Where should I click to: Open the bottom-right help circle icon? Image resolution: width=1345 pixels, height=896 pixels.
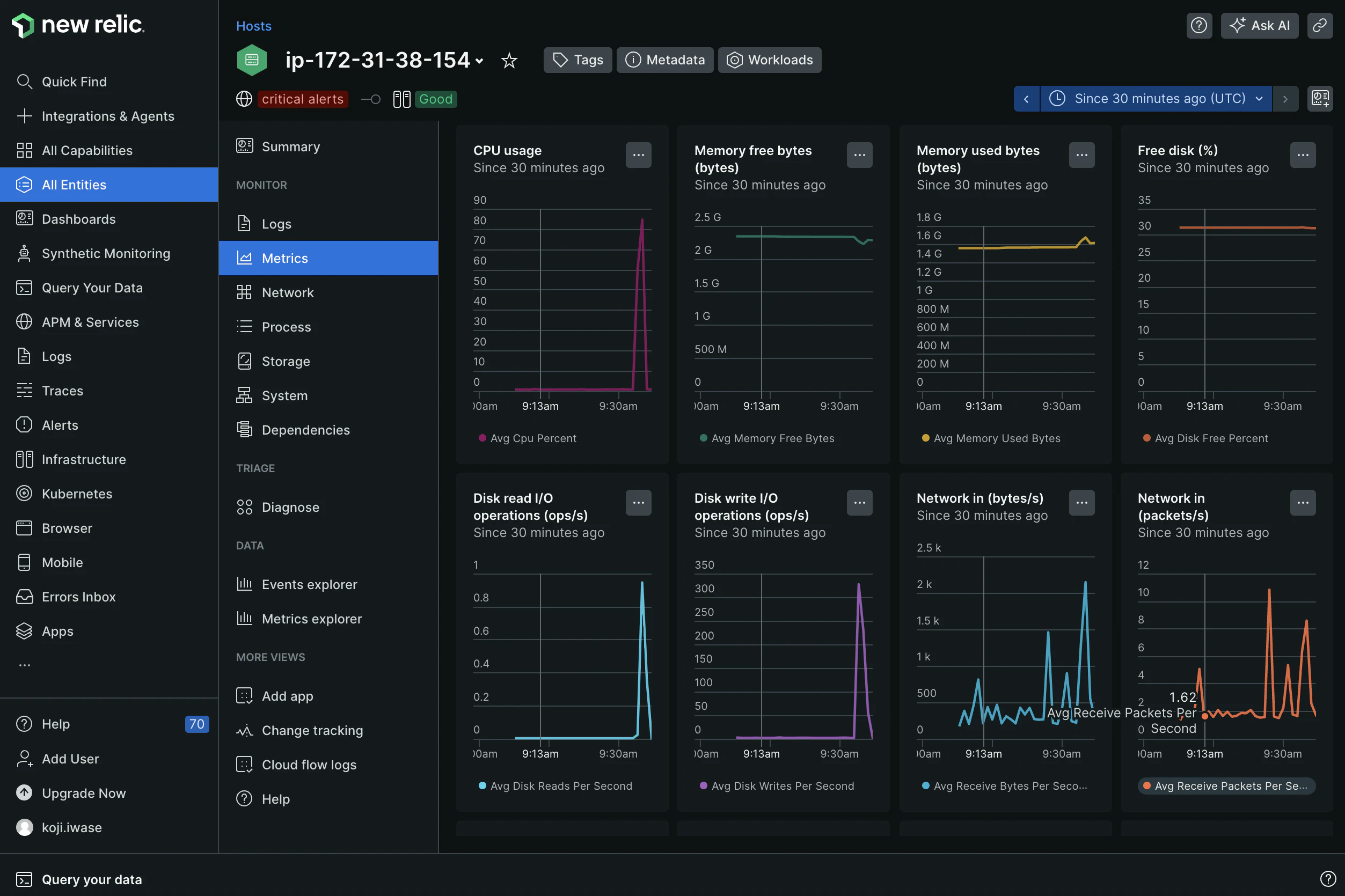tap(1328, 879)
